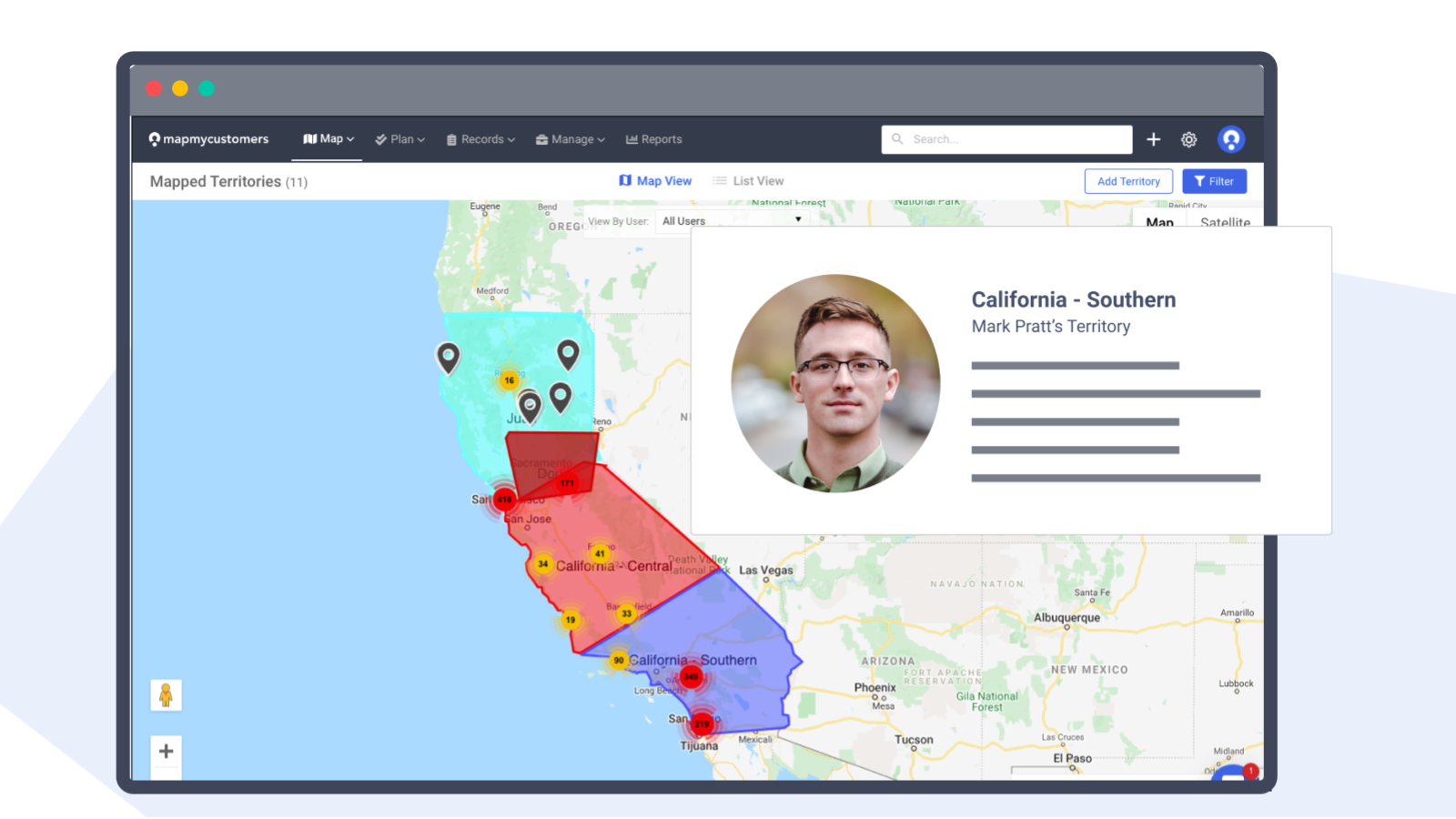Viewport: 1456px width, 819px height.
Task: Click the Mapped Territories (11) heading
Action: pyautogui.click(x=228, y=181)
